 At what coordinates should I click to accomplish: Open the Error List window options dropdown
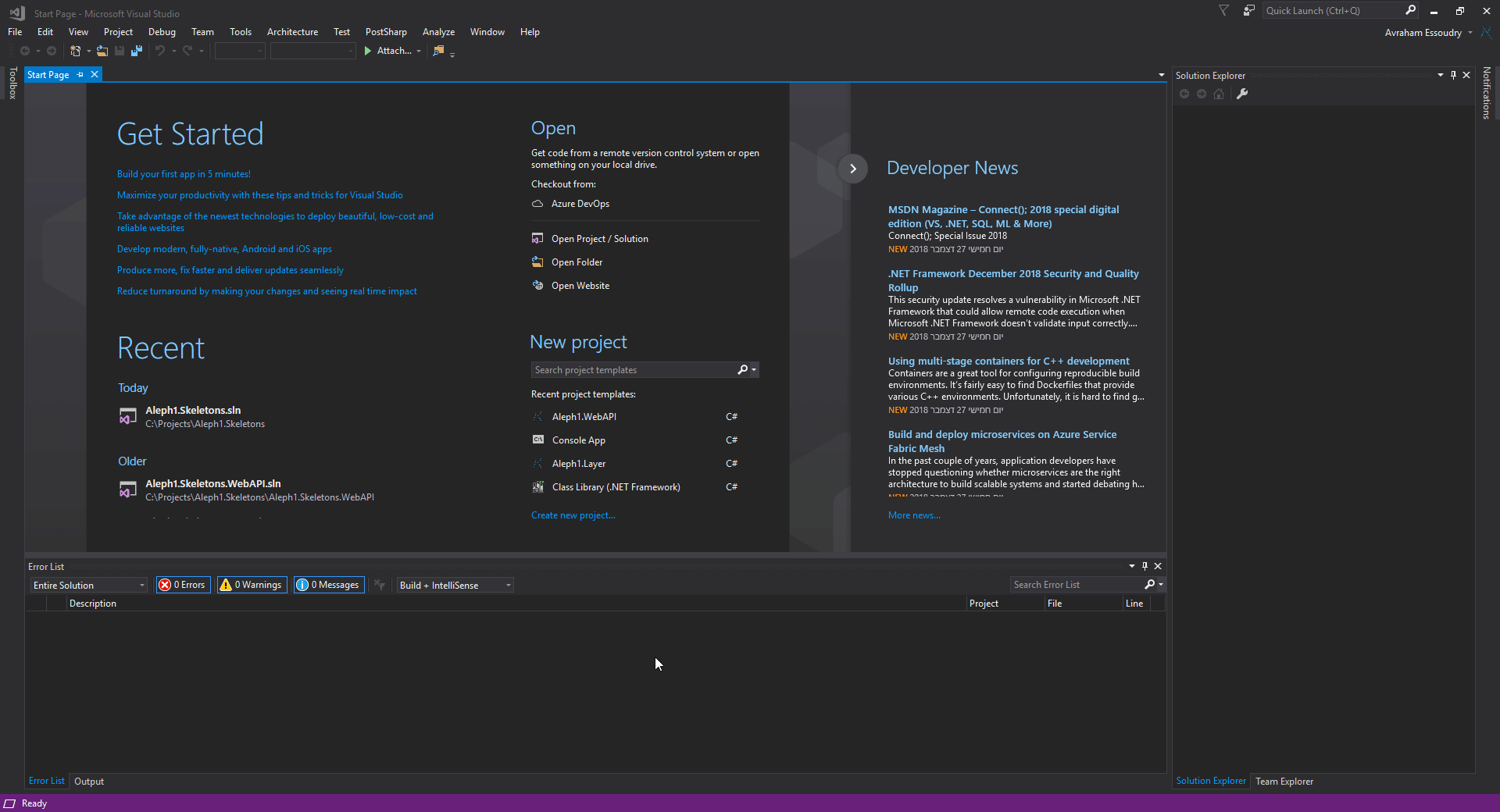click(1131, 566)
